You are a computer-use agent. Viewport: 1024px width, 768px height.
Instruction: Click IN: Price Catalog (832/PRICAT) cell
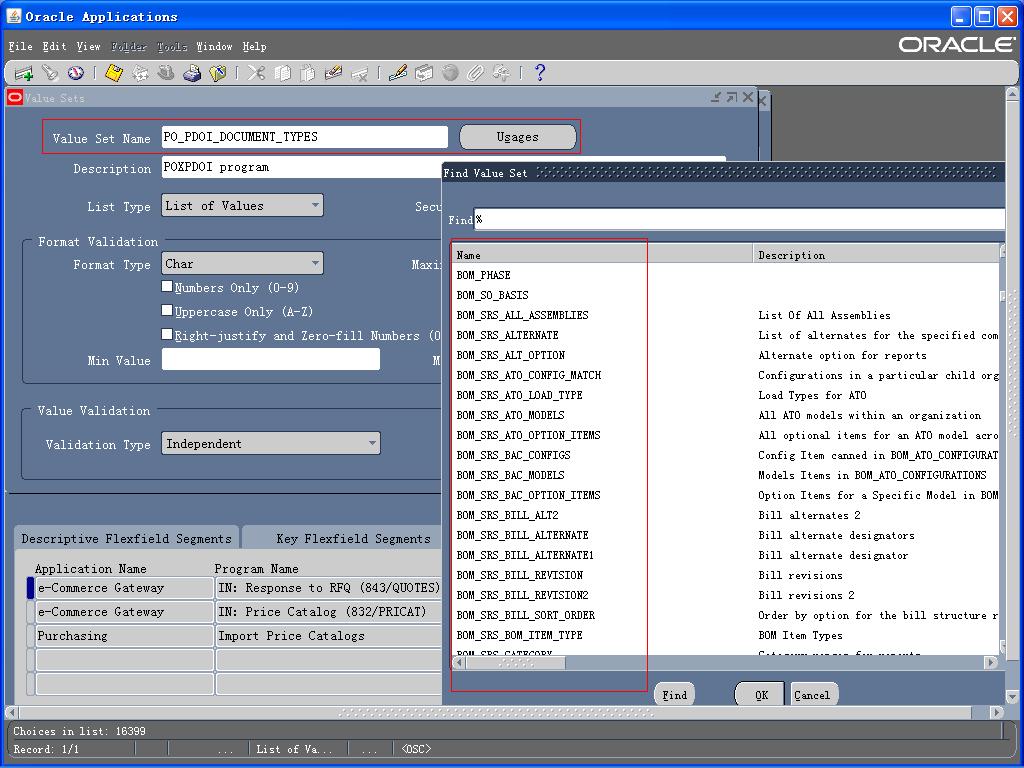click(329, 611)
